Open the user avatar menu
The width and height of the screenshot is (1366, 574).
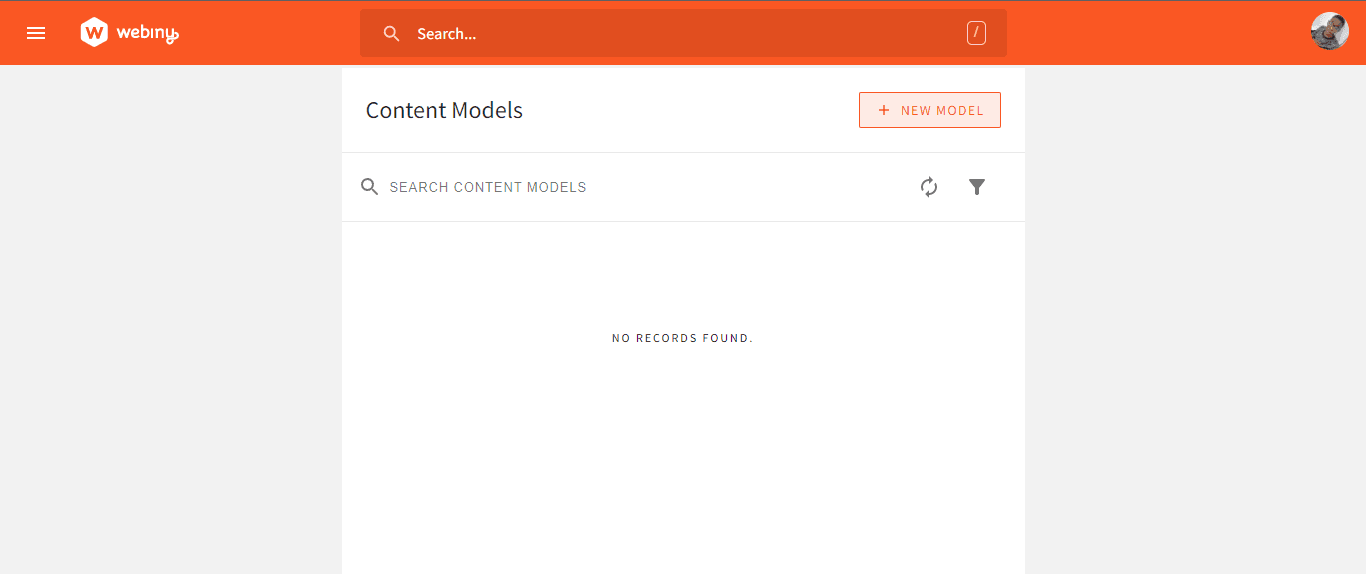pos(1330,31)
